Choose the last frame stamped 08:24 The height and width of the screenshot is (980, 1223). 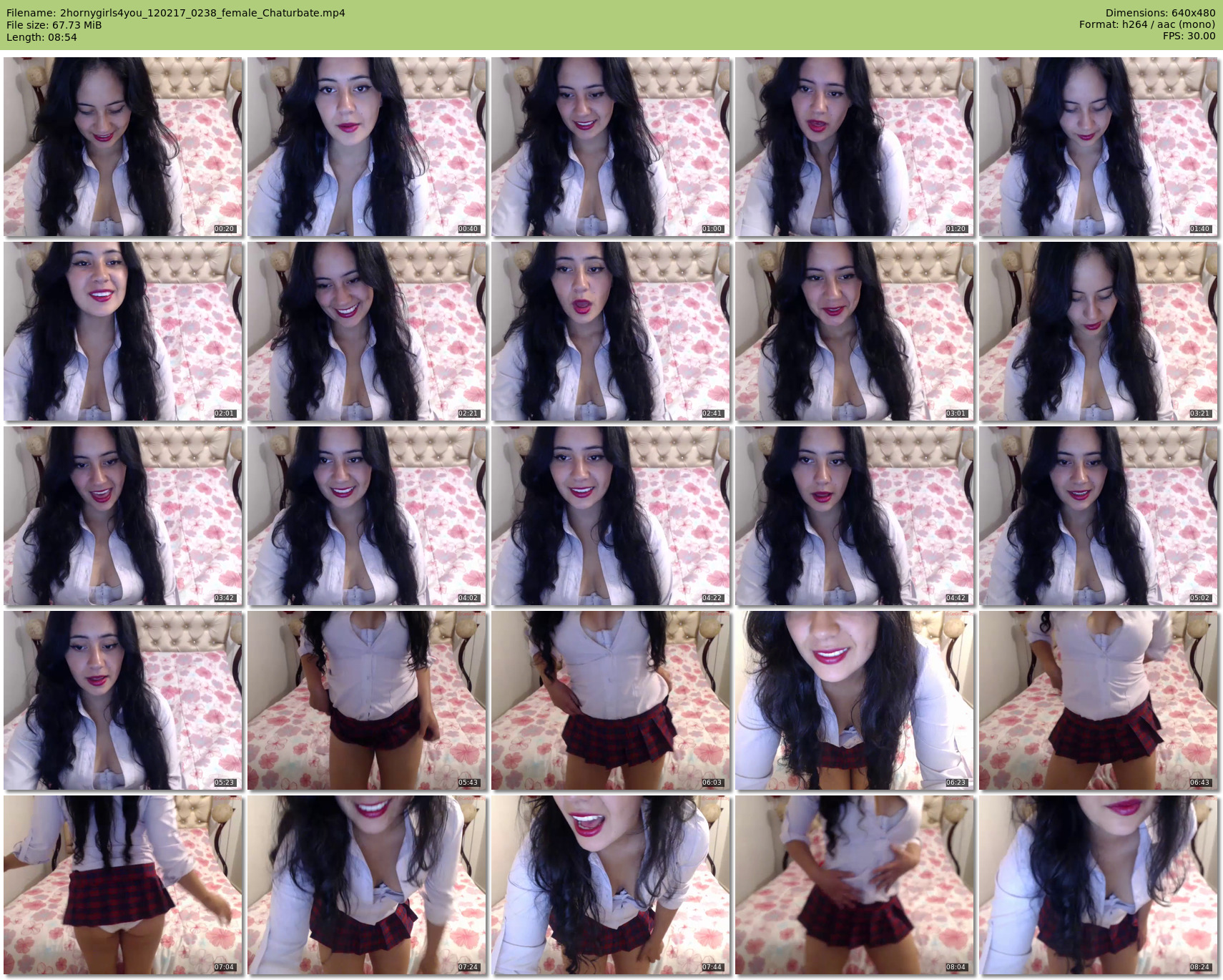(1099, 885)
